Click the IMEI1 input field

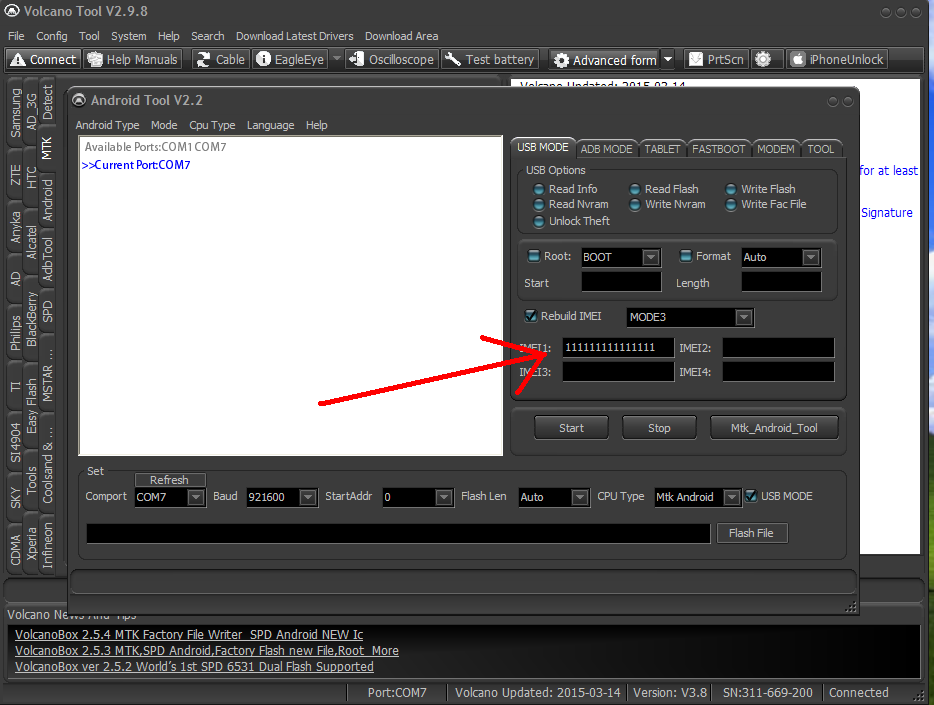pos(618,348)
